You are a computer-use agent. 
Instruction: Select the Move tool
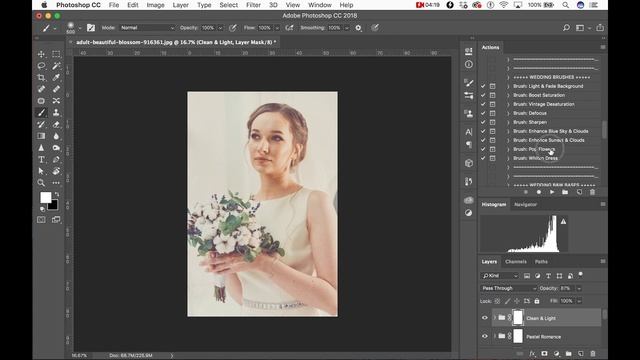[41, 54]
